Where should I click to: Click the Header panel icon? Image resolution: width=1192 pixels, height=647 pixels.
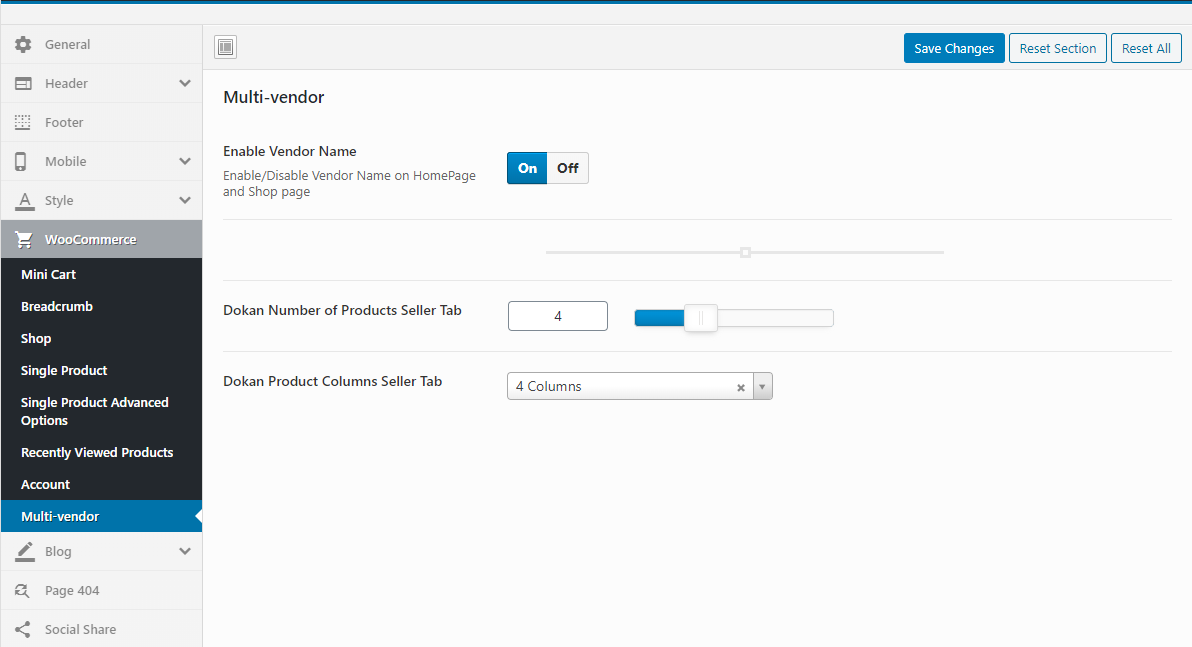[24, 83]
